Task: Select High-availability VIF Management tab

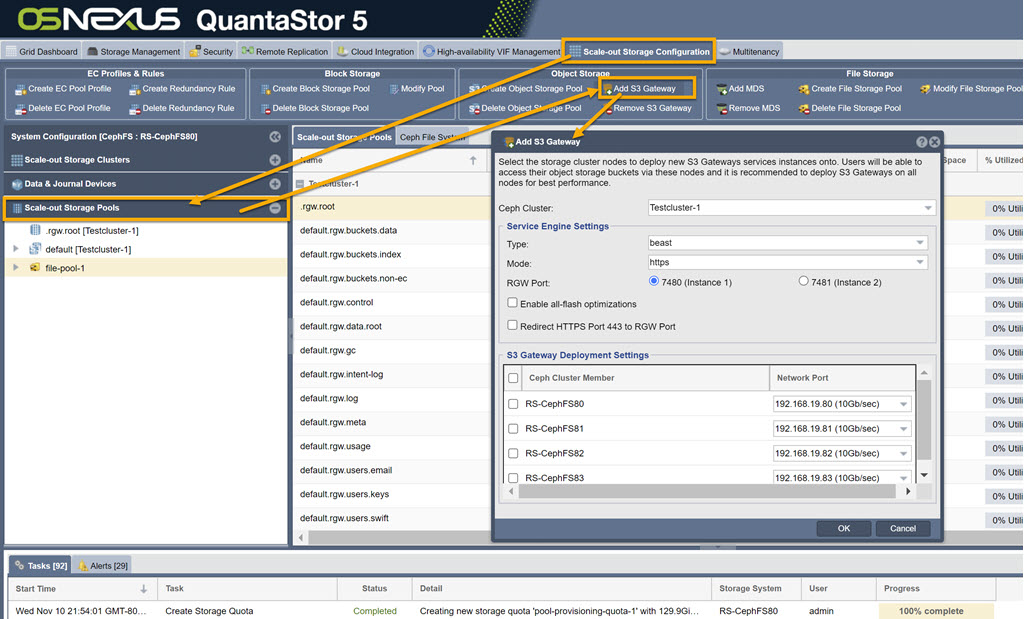Action: [x=491, y=52]
